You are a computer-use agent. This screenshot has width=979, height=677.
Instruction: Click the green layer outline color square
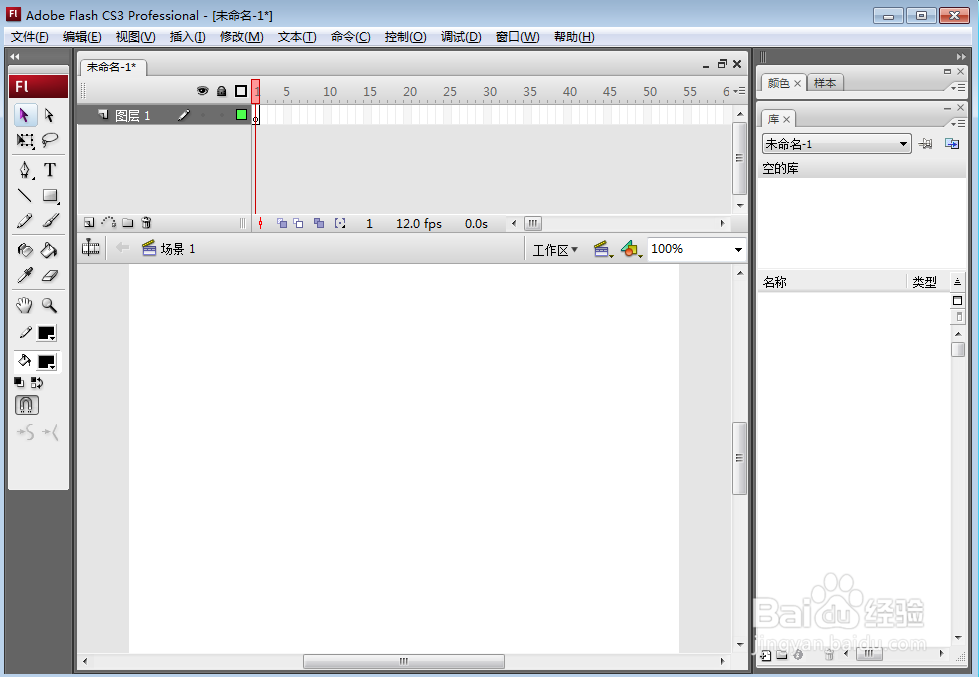(241, 114)
